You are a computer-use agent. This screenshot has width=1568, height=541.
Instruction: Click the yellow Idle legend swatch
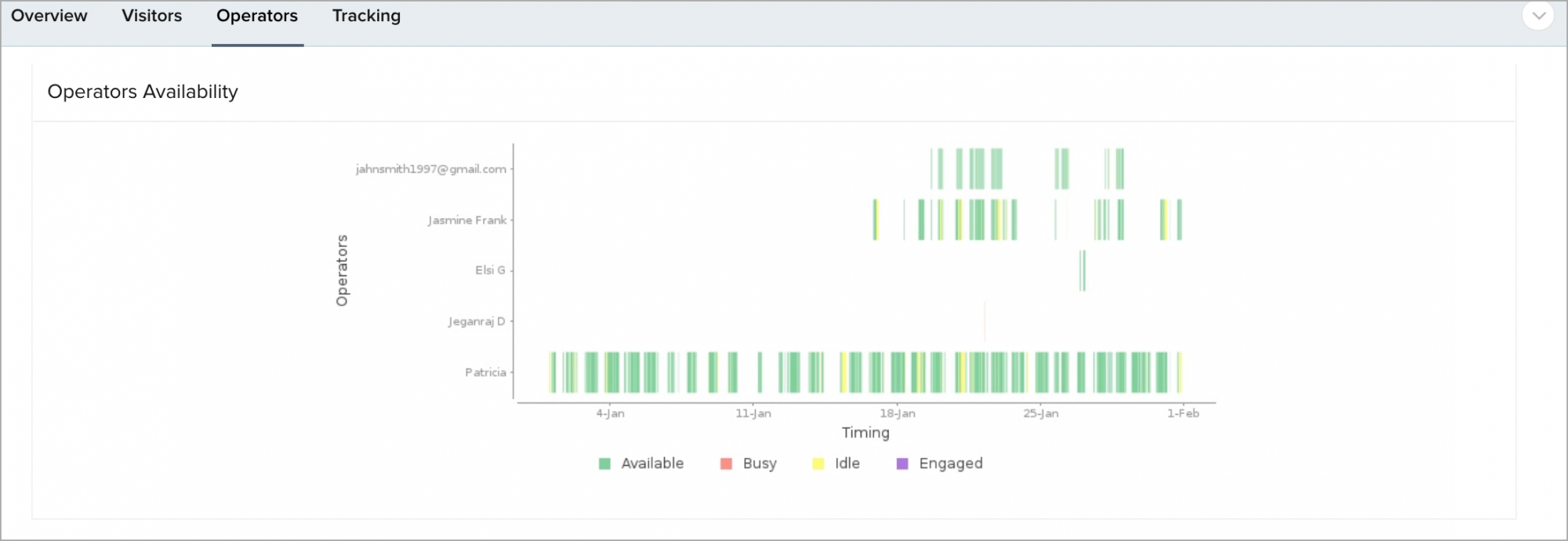pyautogui.click(x=818, y=463)
